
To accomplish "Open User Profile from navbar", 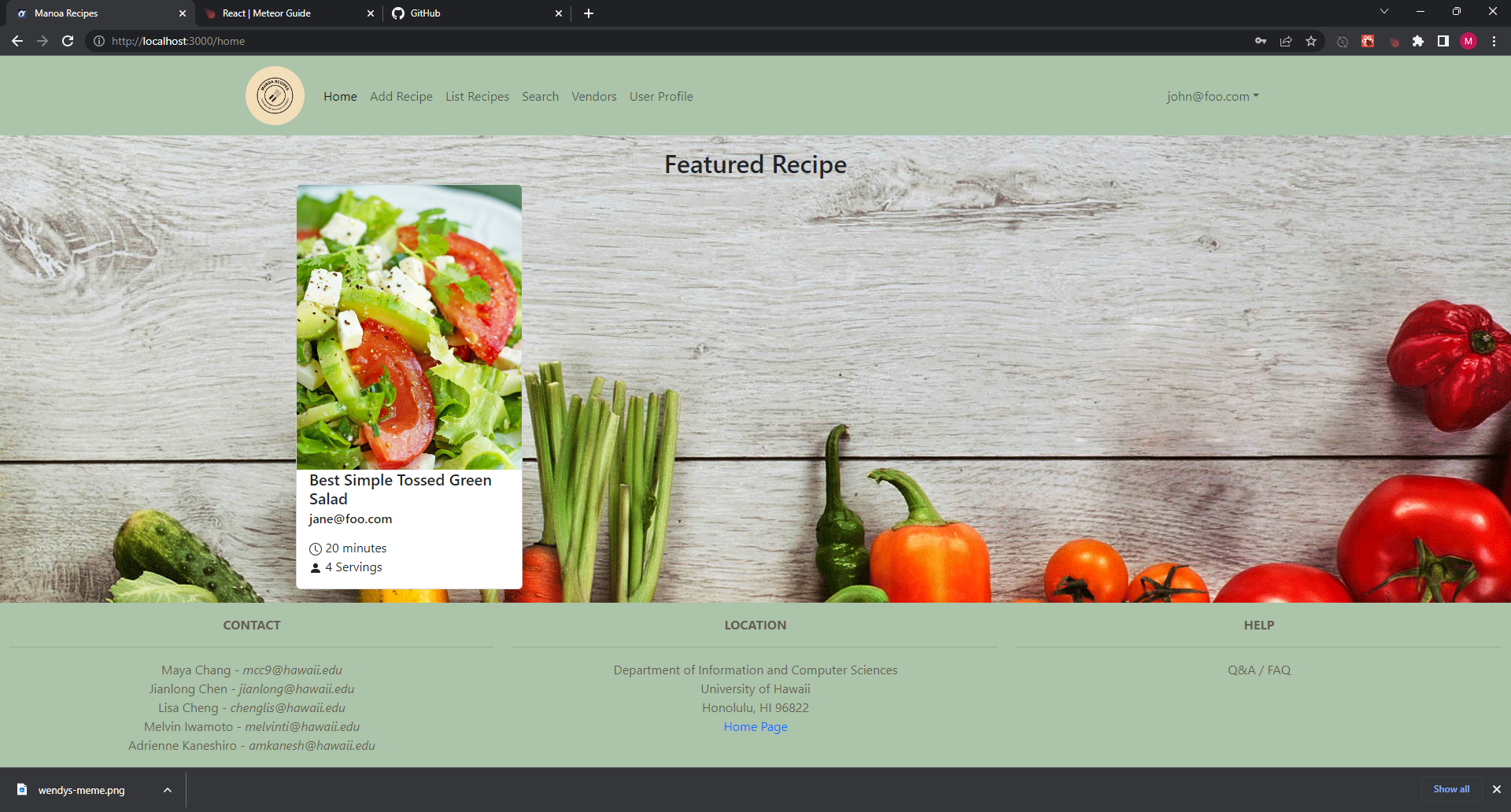I will coord(661,96).
